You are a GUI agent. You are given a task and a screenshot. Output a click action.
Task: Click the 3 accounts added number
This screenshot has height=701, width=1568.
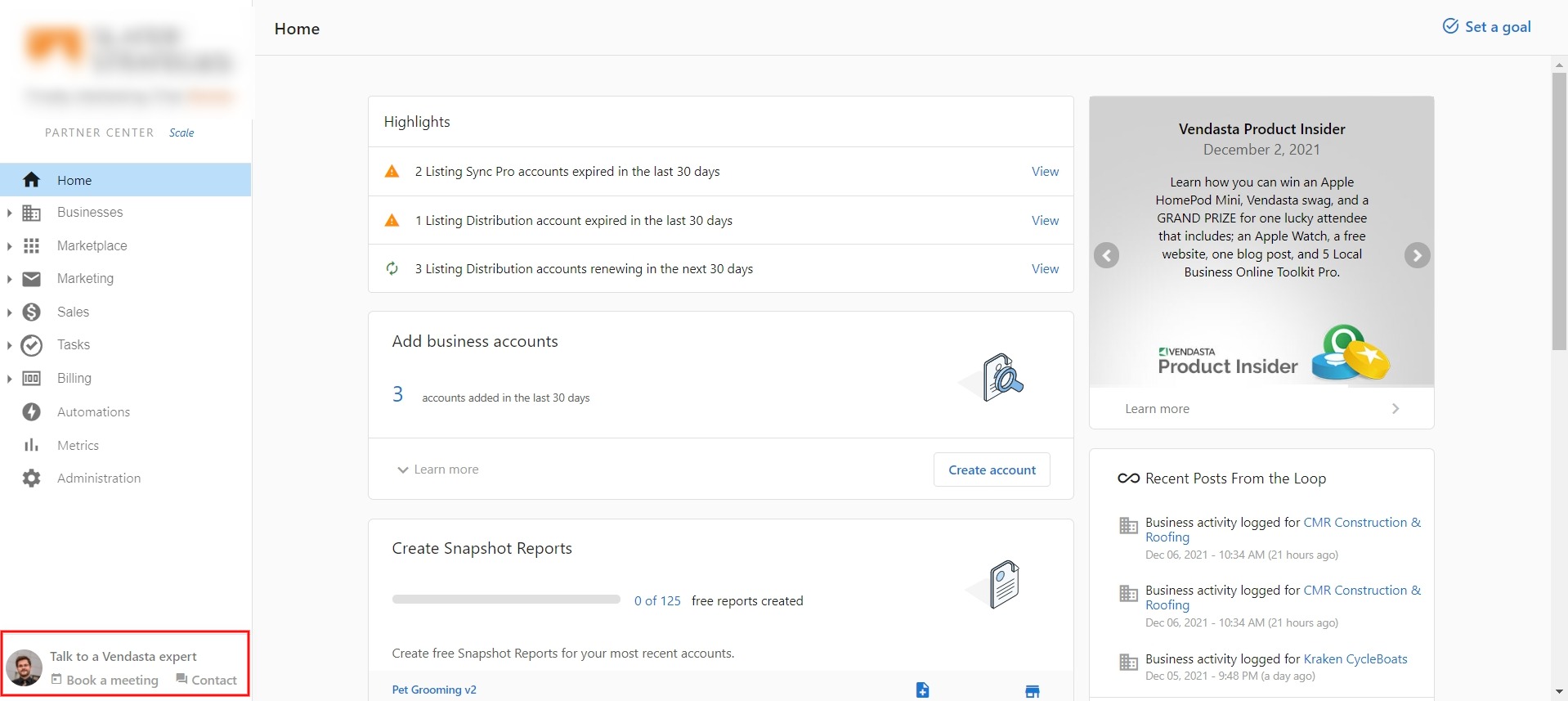click(398, 394)
